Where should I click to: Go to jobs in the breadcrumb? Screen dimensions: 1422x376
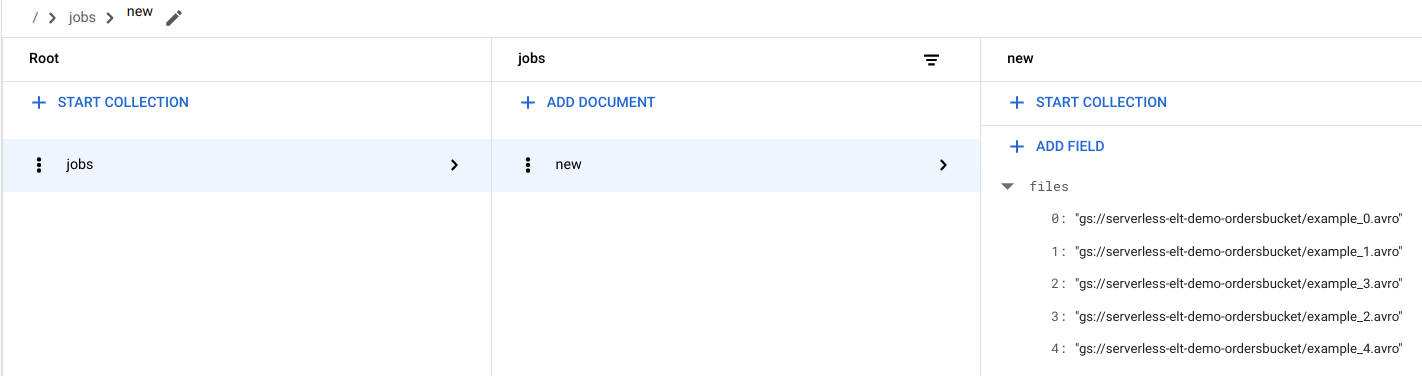82,18
